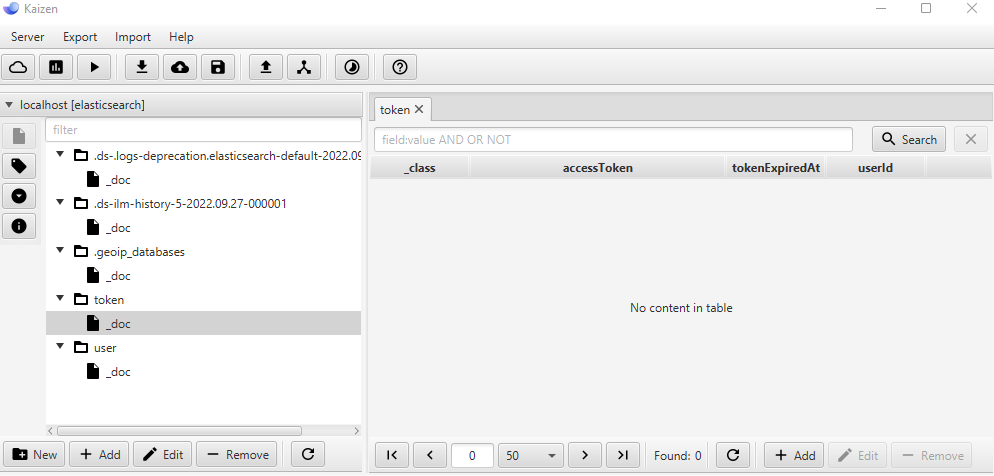Collapse the localhost [elasticsearch] panel
This screenshot has width=994, height=476.
(9, 105)
